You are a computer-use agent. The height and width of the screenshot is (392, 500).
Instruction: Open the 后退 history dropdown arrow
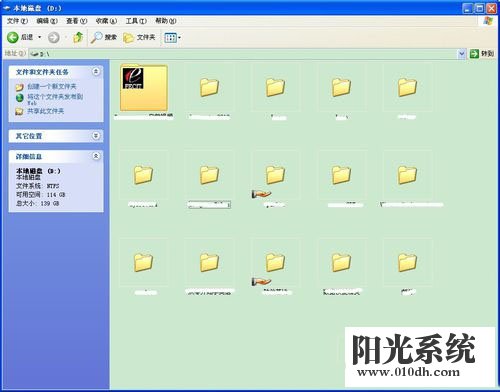pos(40,37)
